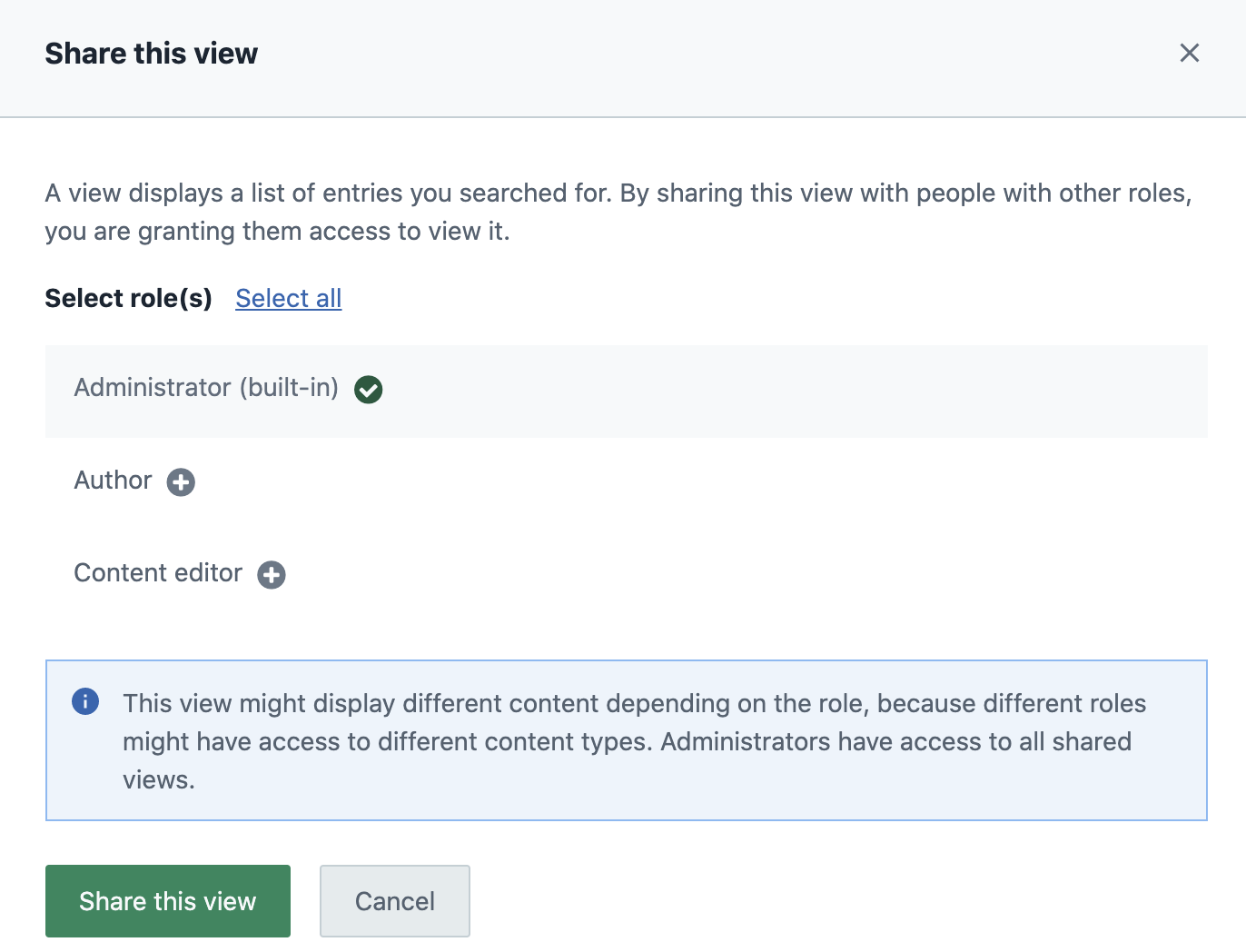Add Author role with plus icon
The width and height of the screenshot is (1246, 952).
point(181,482)
